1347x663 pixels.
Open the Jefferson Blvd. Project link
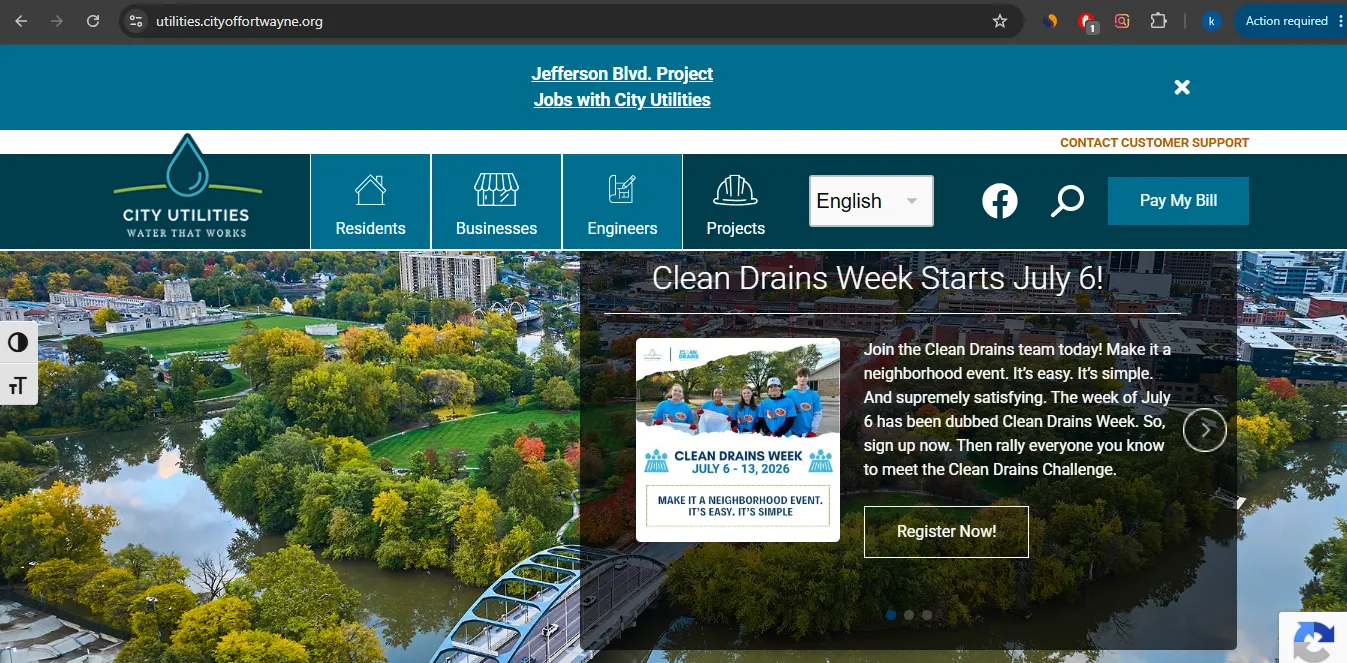coord(622,74)
